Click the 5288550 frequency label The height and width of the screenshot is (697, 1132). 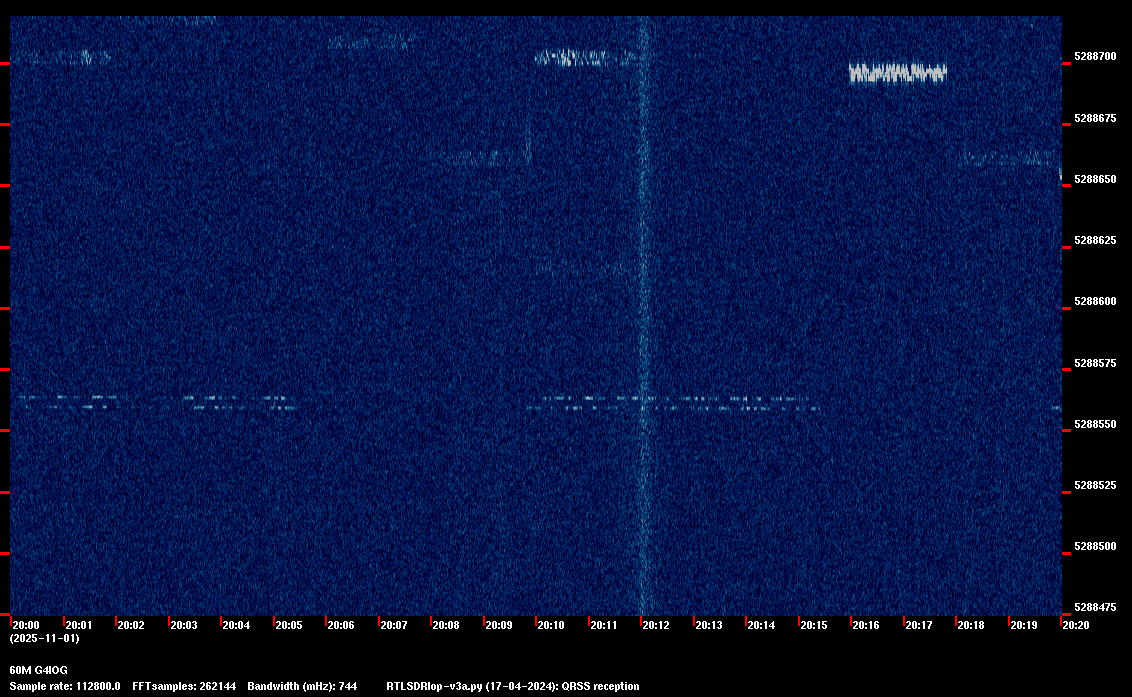(x=1095, y=424)
